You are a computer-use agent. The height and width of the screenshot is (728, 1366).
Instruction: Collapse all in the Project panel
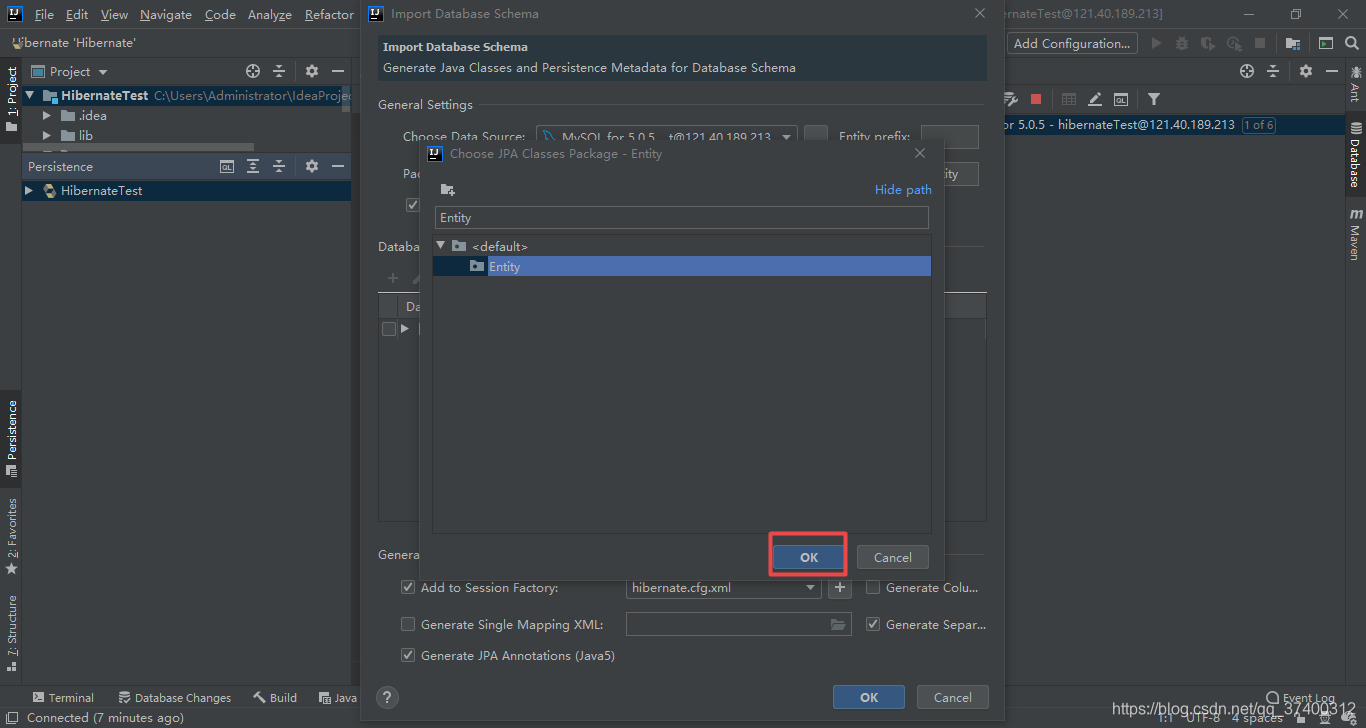(279, 71)
